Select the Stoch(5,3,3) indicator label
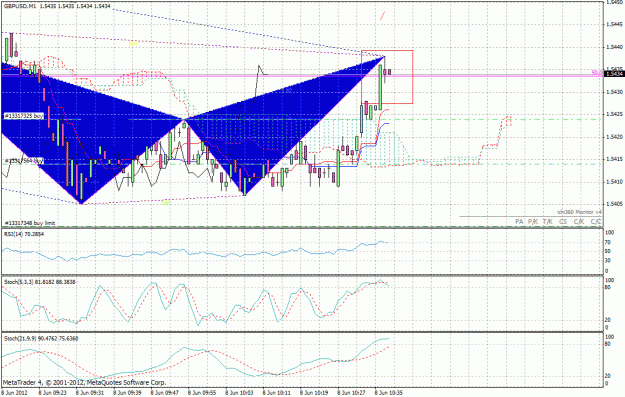 click(x=40, y=282)
